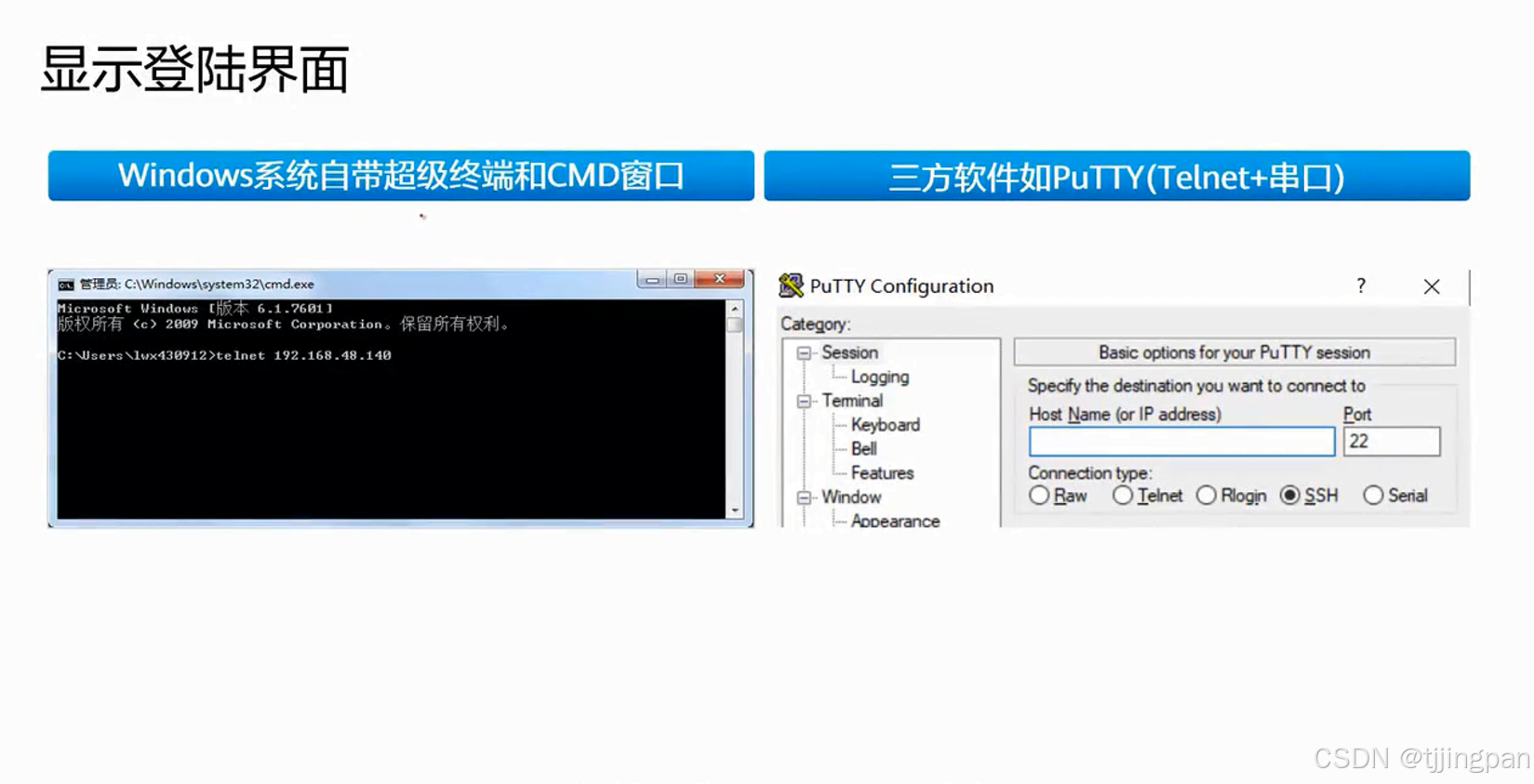The image size is (1534, 784).
Task: Select Features in the Category tree
Action: 882,473
